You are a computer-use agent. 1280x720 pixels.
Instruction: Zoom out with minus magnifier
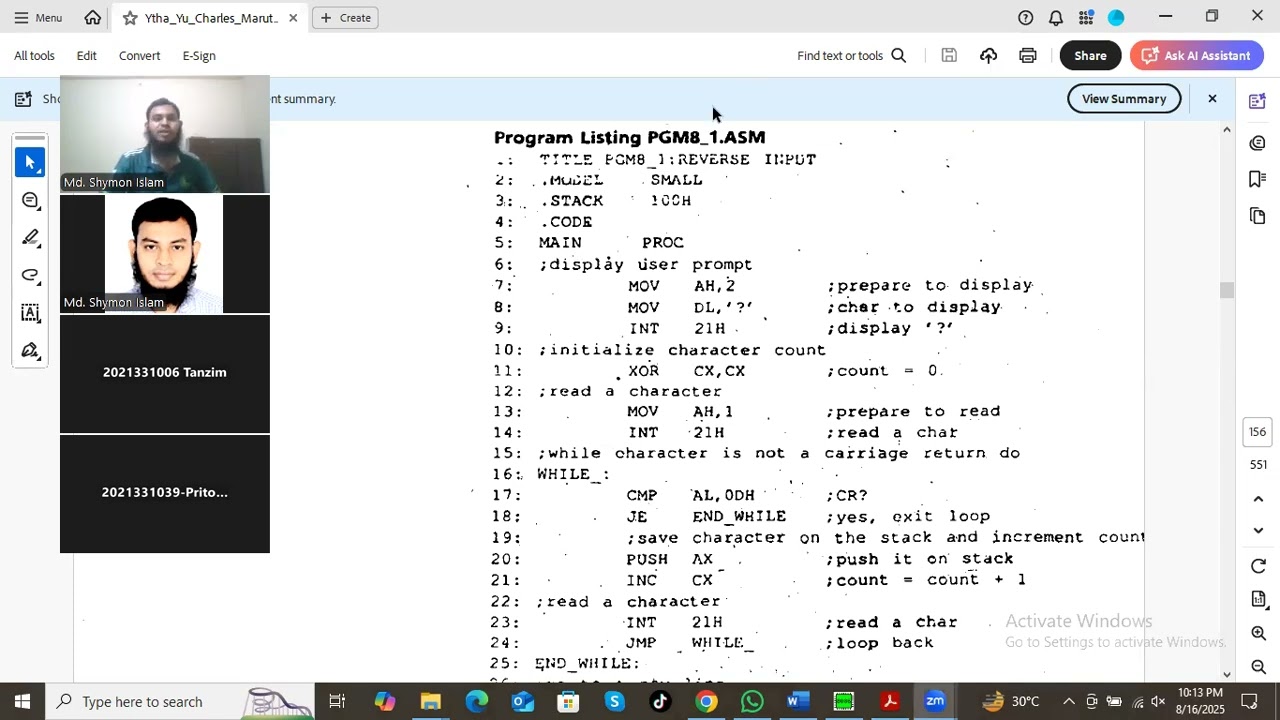(1258, 667)
